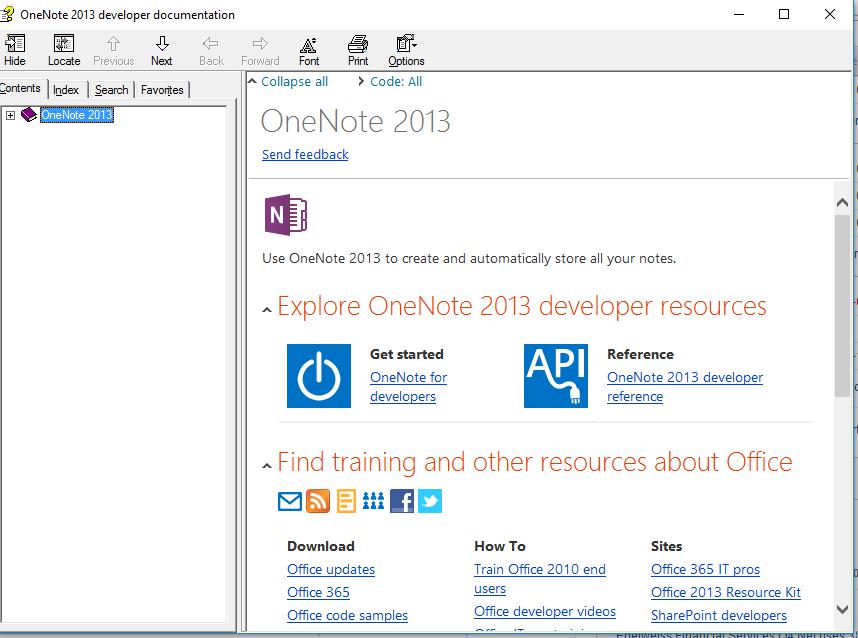
Task: Click the blue power Get started icon
Action: tap(319, 376)
